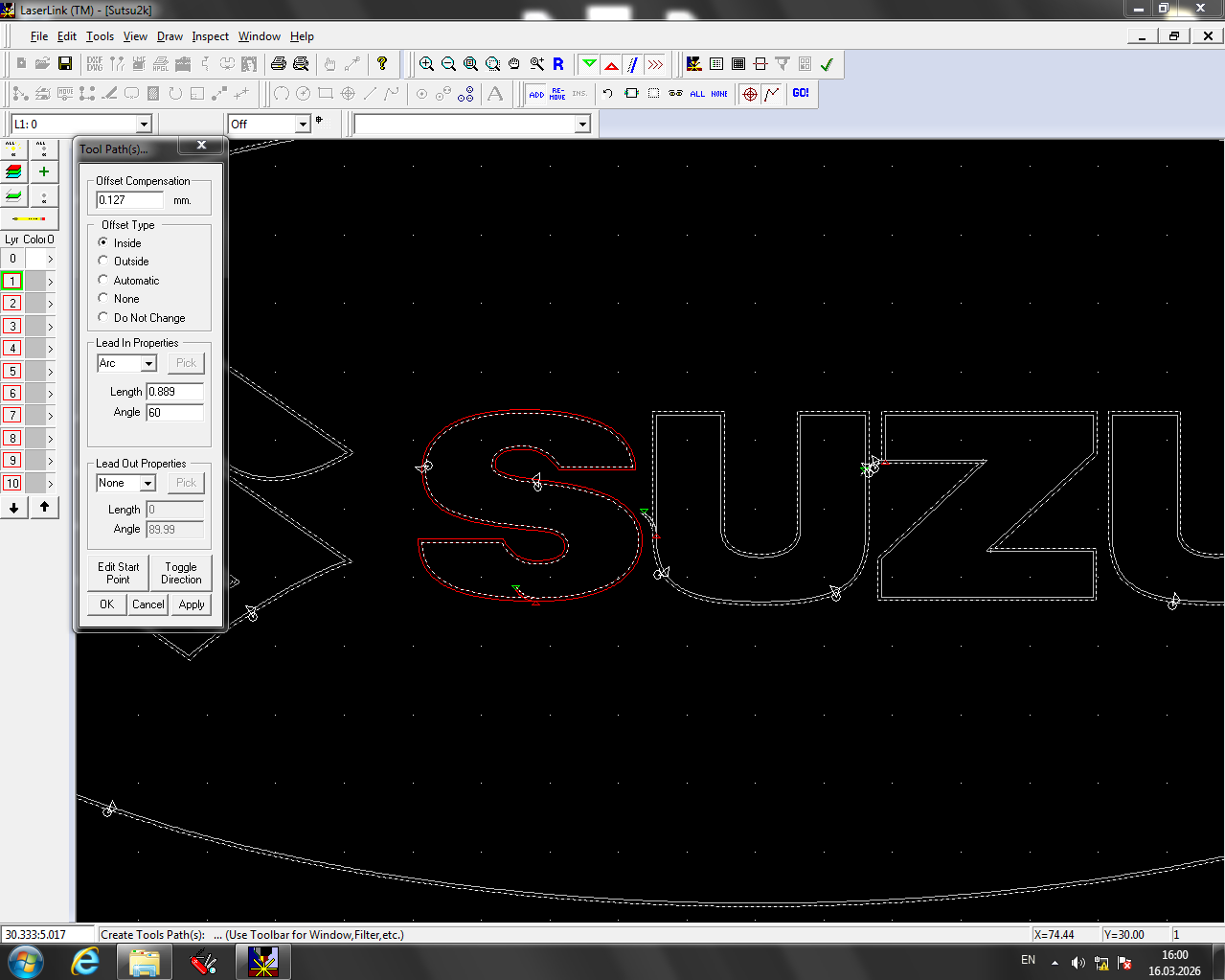Click the green plus add layer icon
The image size is (1225, 980).
(43, 171)
